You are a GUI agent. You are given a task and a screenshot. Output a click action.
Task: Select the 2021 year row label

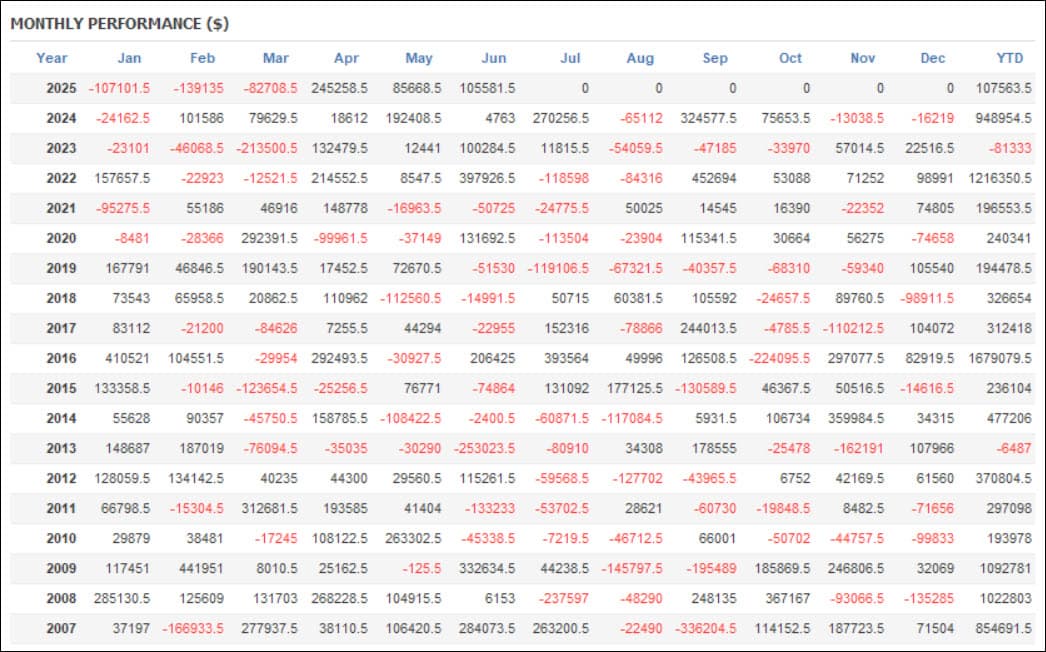click(x=61, y=208)
